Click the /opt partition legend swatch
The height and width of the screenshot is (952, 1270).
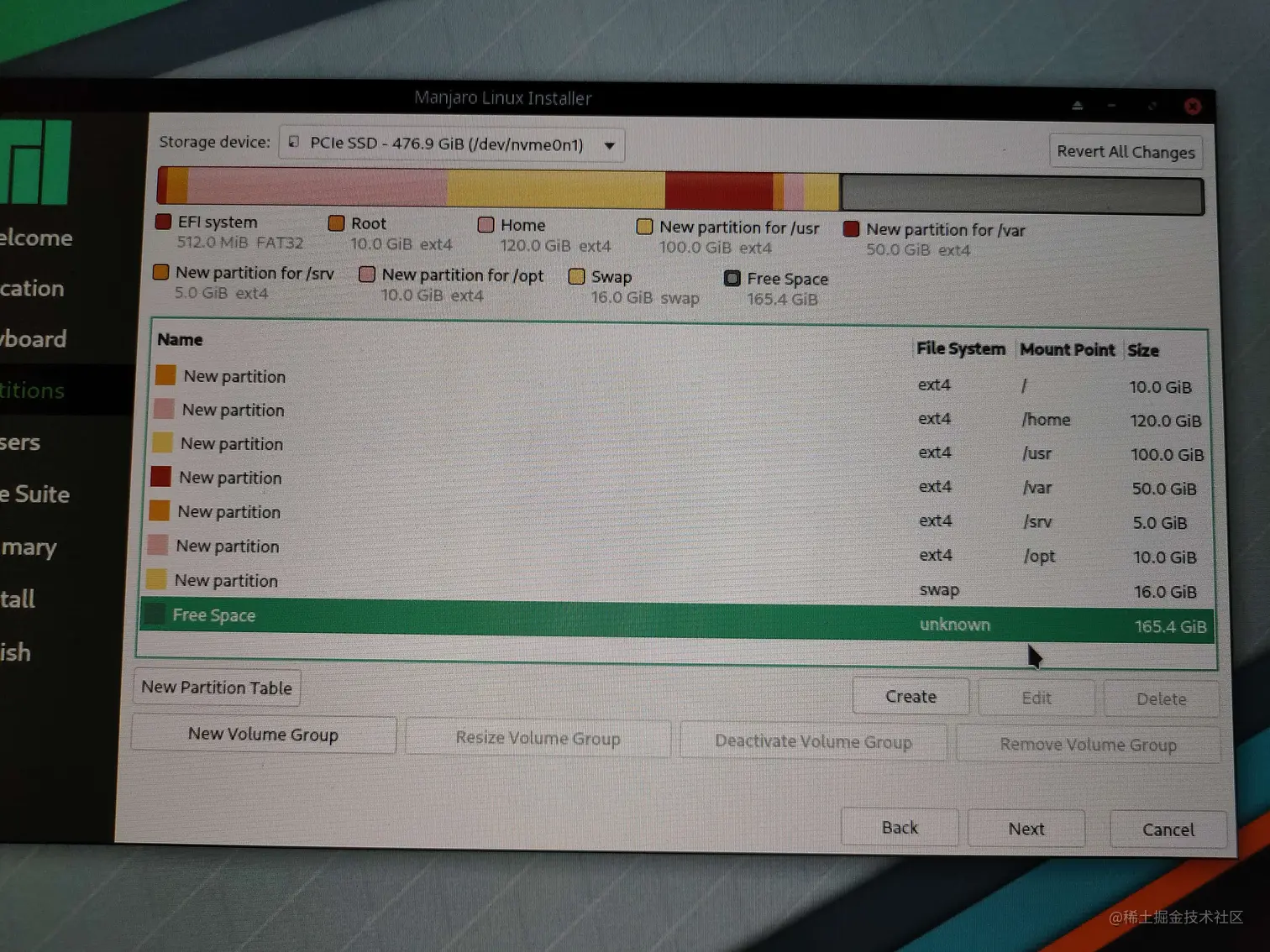pos(366,274)
